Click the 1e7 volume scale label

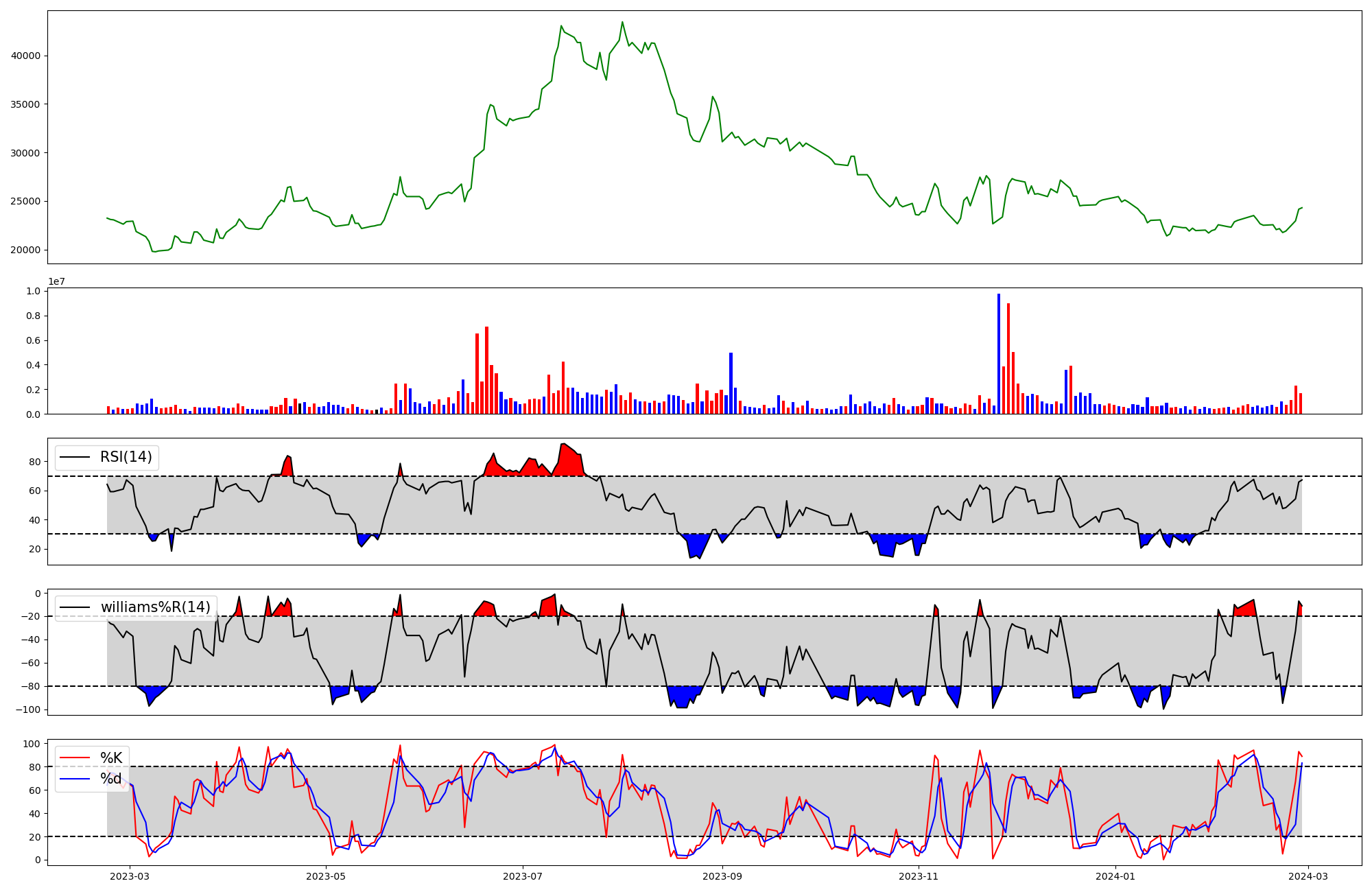(56, 282)
